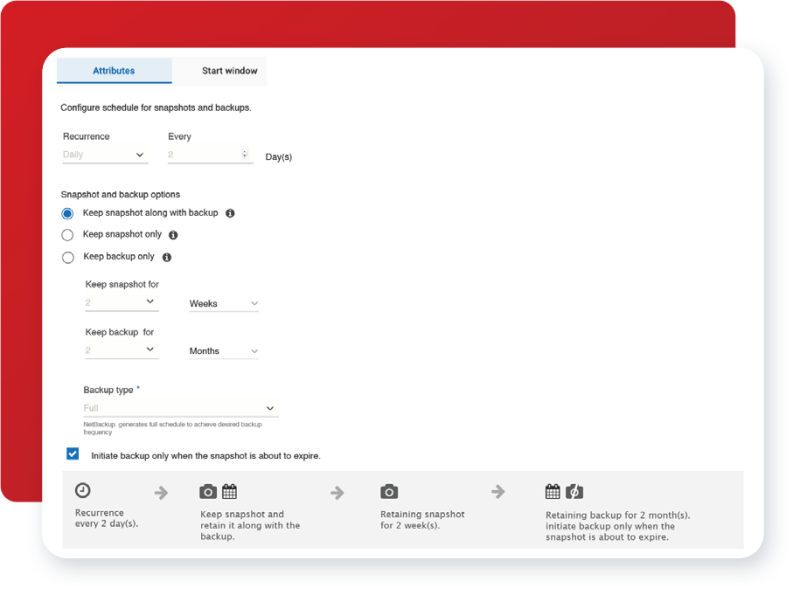Click the calendar icon above Retaining backup text
Image resolution: width=800 pixels, height=595 pixels.
[552, 490]
